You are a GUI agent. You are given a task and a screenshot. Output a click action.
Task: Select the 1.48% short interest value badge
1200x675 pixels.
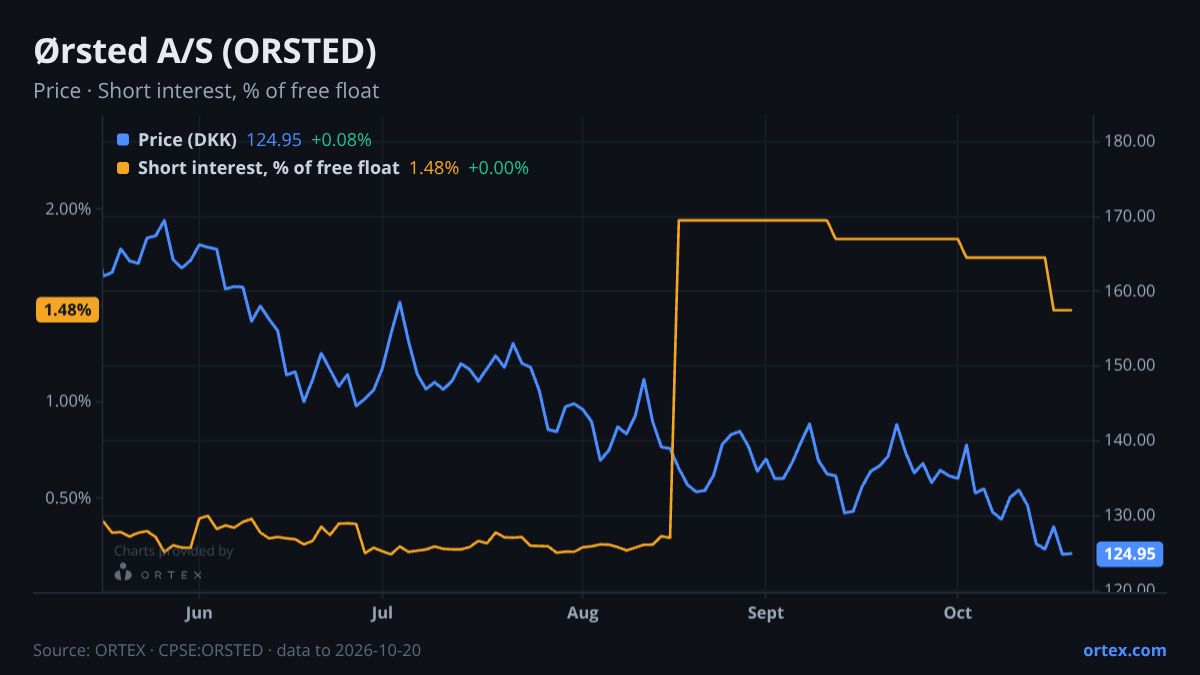pos(67,310)
